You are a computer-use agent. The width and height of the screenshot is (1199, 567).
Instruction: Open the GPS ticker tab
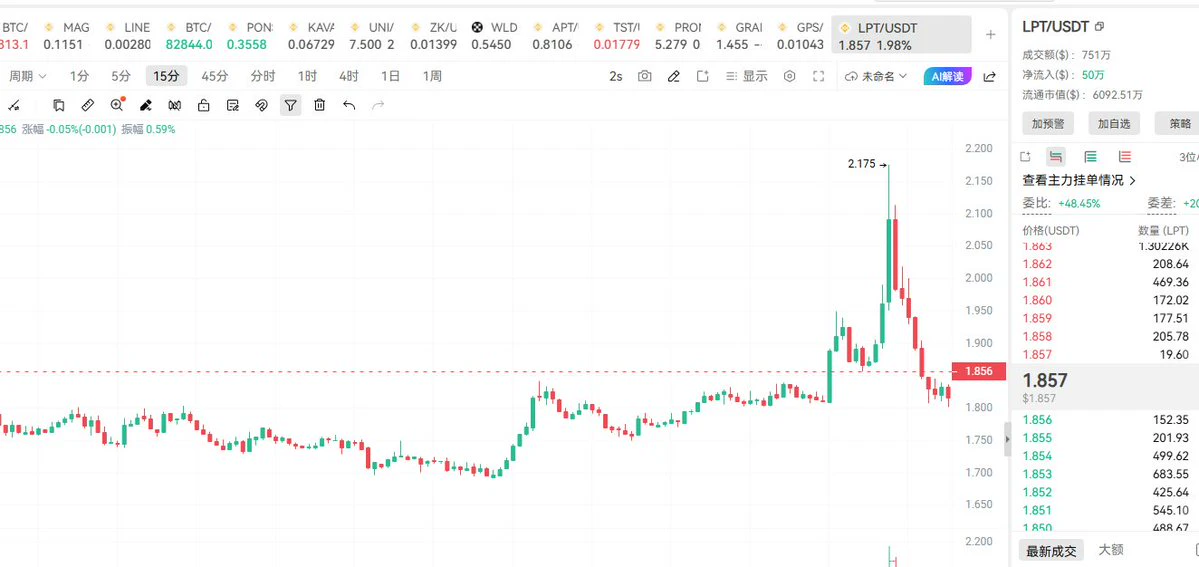click(x=801, y=36)
